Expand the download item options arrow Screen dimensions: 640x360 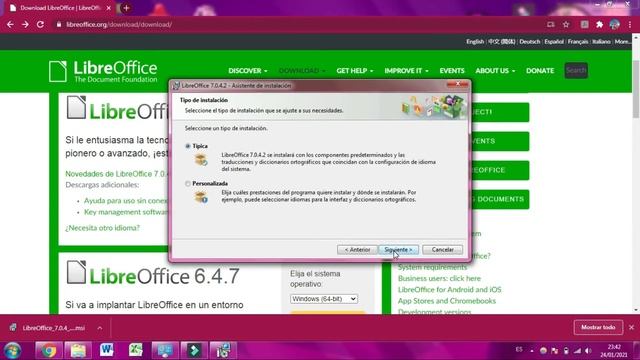click(100, 328)
